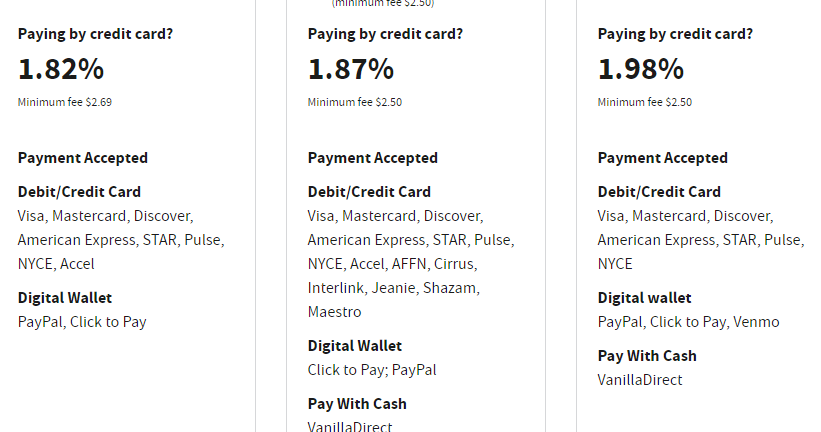Click "Digital Wallet" heading in the 1.82% column
The width and height of the screenshot is (821, 432).
65,298
